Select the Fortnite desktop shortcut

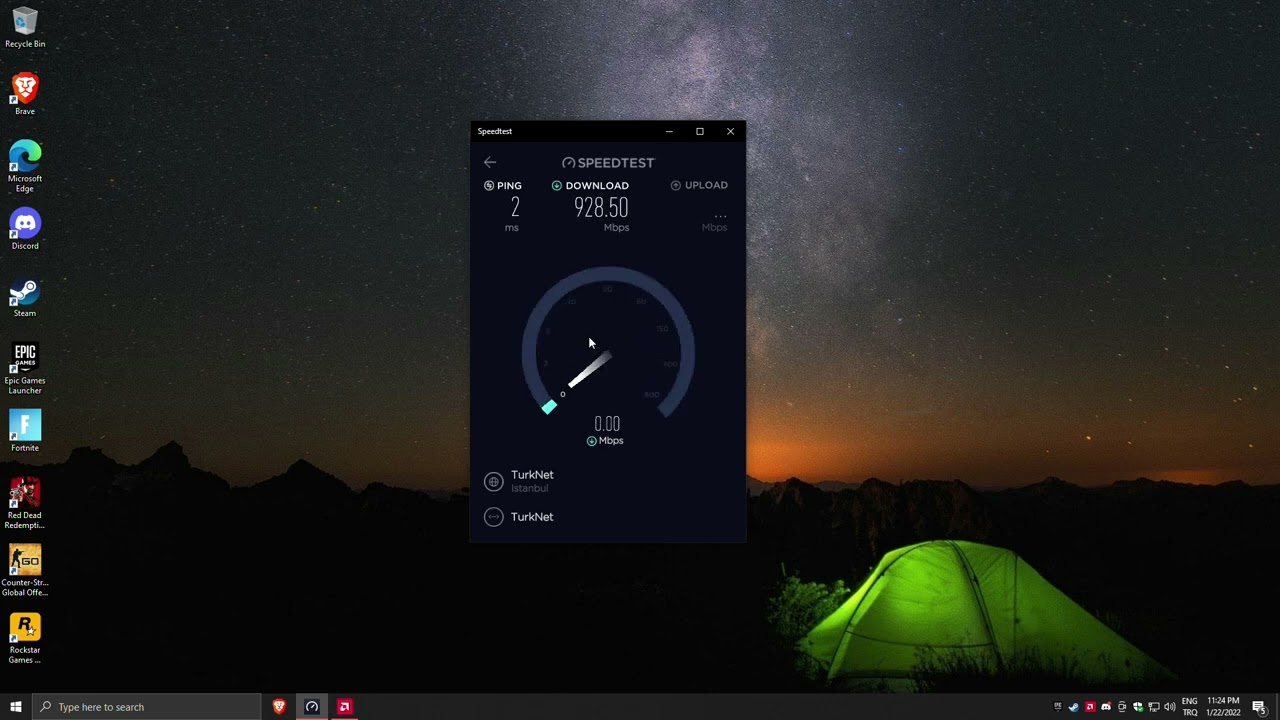pos(25,431)
